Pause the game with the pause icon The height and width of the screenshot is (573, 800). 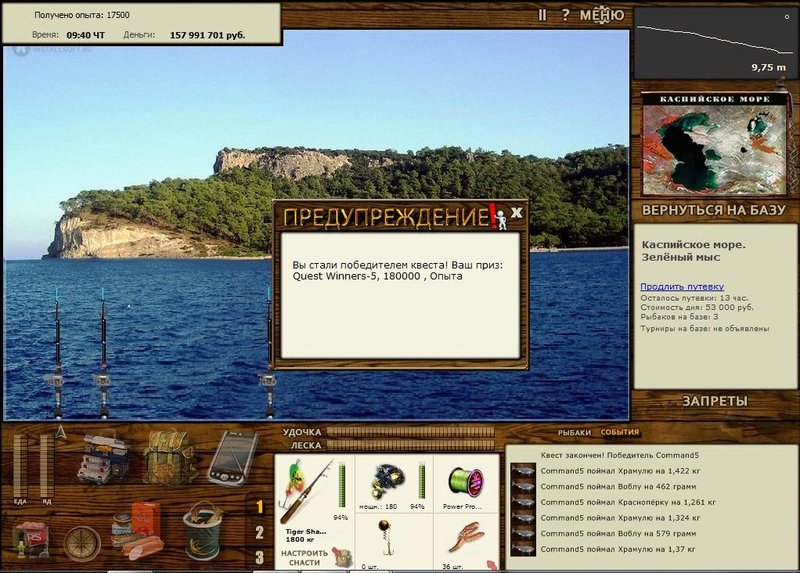tap(542, 15)
